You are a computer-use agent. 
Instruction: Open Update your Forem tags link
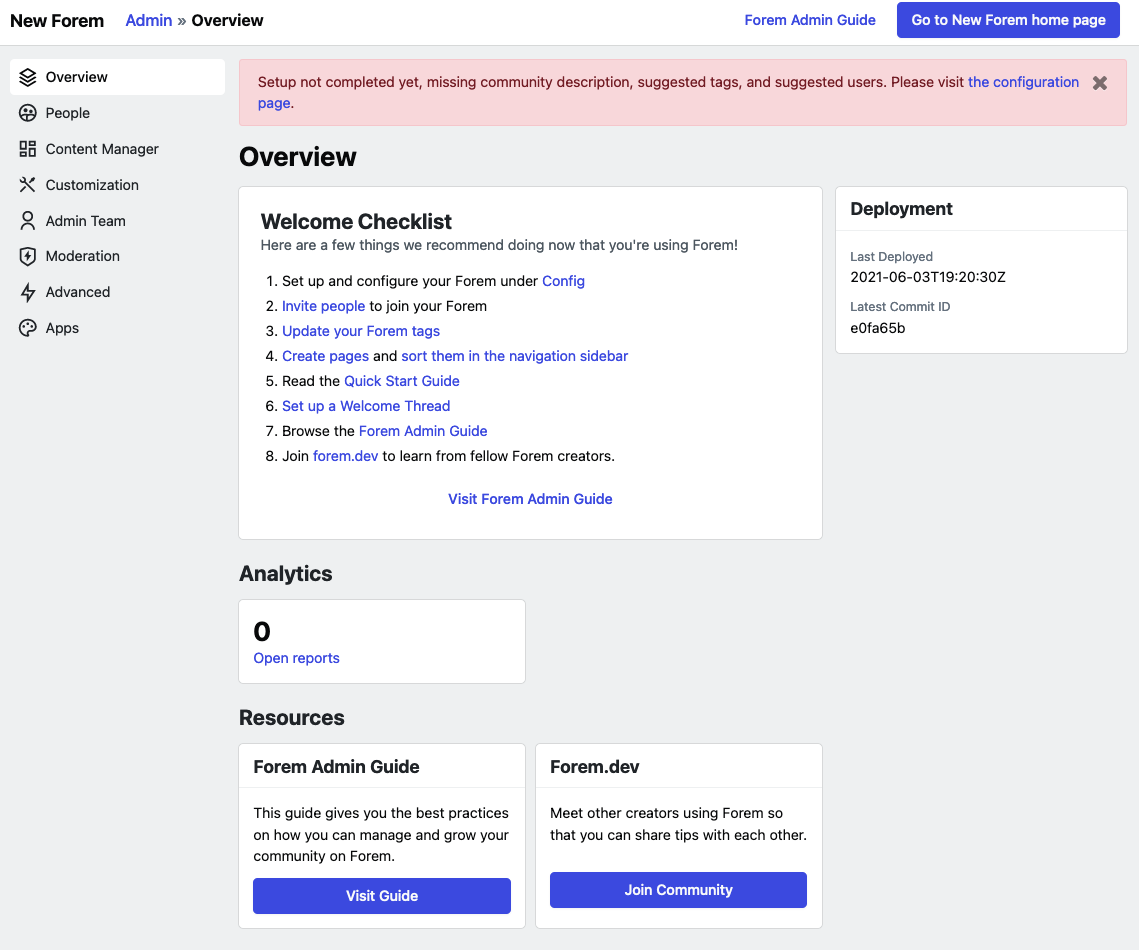tap(361, 331)
